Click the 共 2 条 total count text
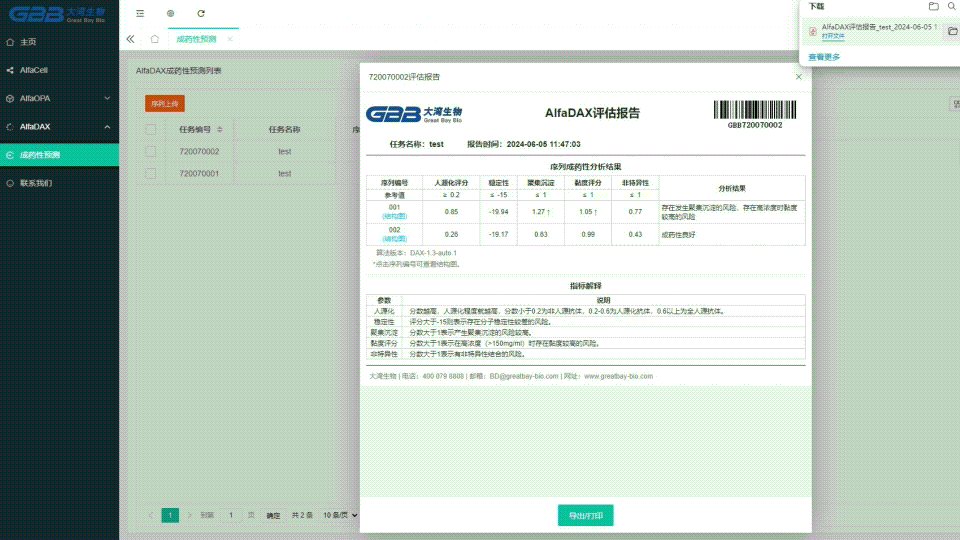960x540 pixels. click(x=302, y=516)
